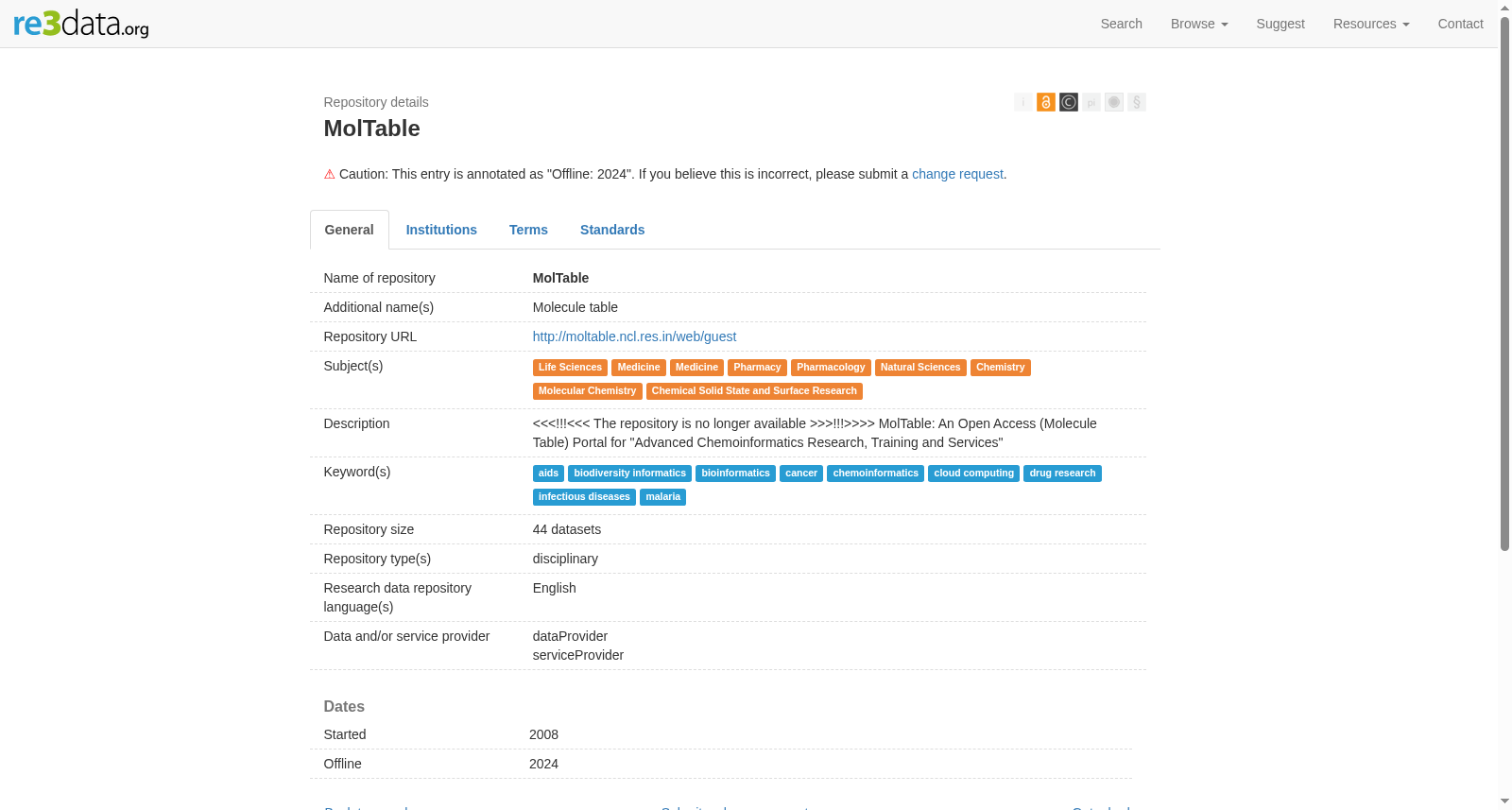Image resolution: width=1512 pixels, height=810 pixels.
Task: Open Chemical Solid State and Surface Research tag
Action: point(754,391)
